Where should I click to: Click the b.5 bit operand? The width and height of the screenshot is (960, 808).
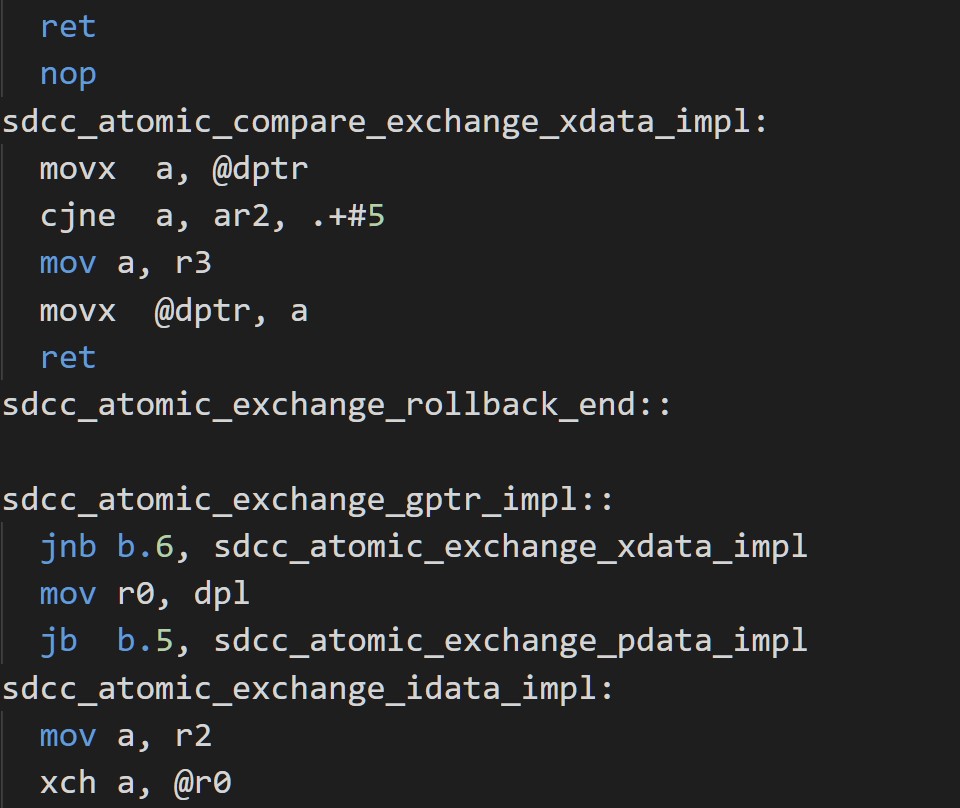tap(144, 641)
